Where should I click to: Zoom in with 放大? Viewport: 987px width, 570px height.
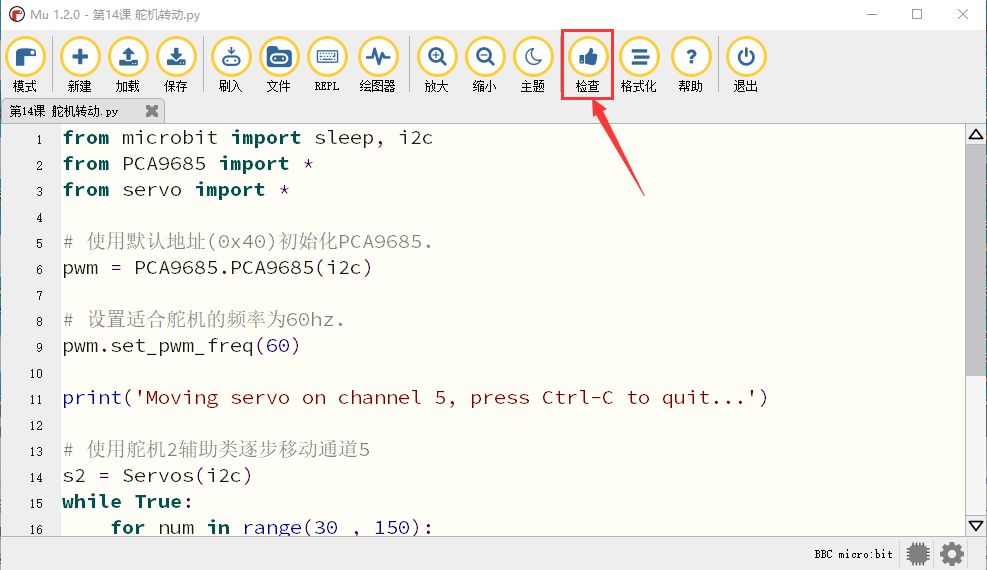437,65
